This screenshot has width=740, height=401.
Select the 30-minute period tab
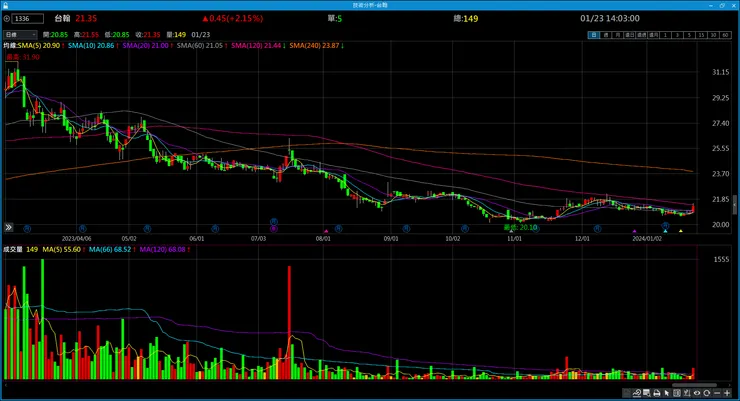click(x=713, y=35)
